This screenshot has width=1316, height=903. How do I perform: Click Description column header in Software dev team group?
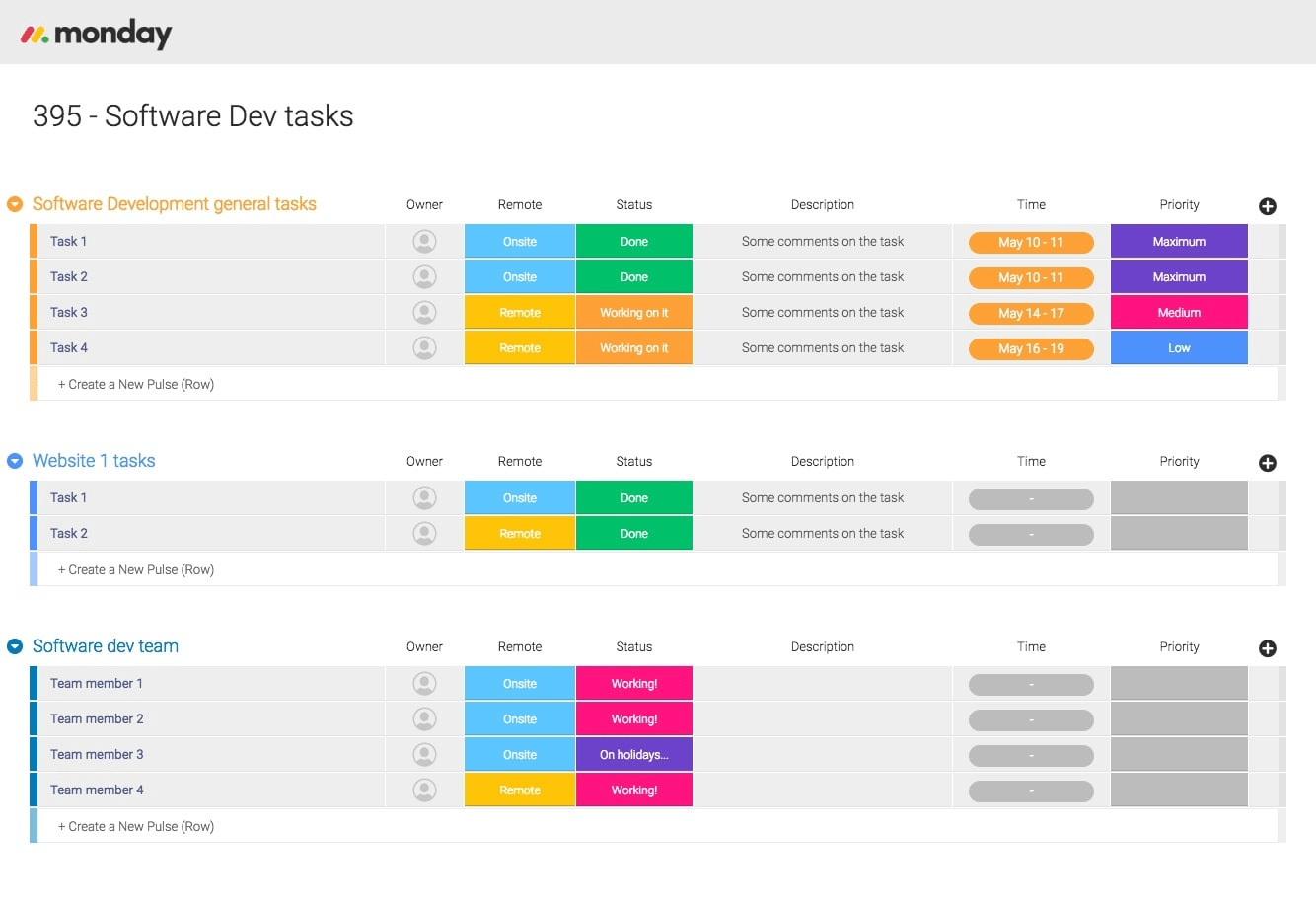click(823, 646)
